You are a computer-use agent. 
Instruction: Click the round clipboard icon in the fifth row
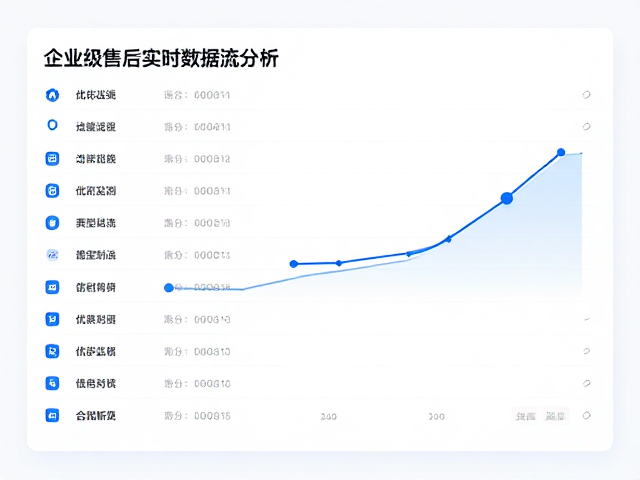click(52, 223)
